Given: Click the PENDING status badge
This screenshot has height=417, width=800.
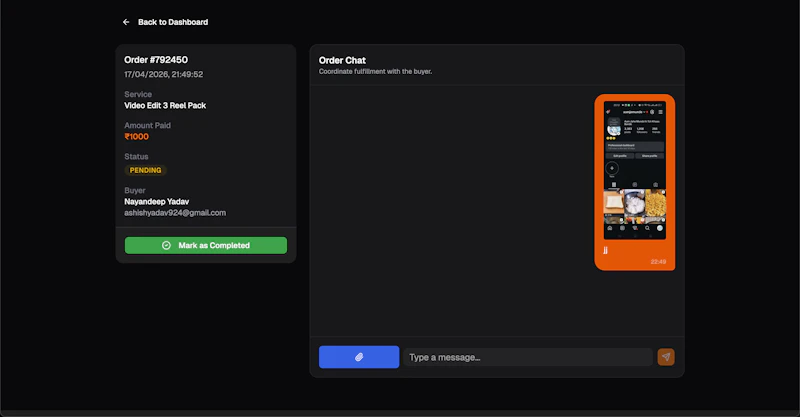Looking at the screenshot, I should tap(145, 170).
